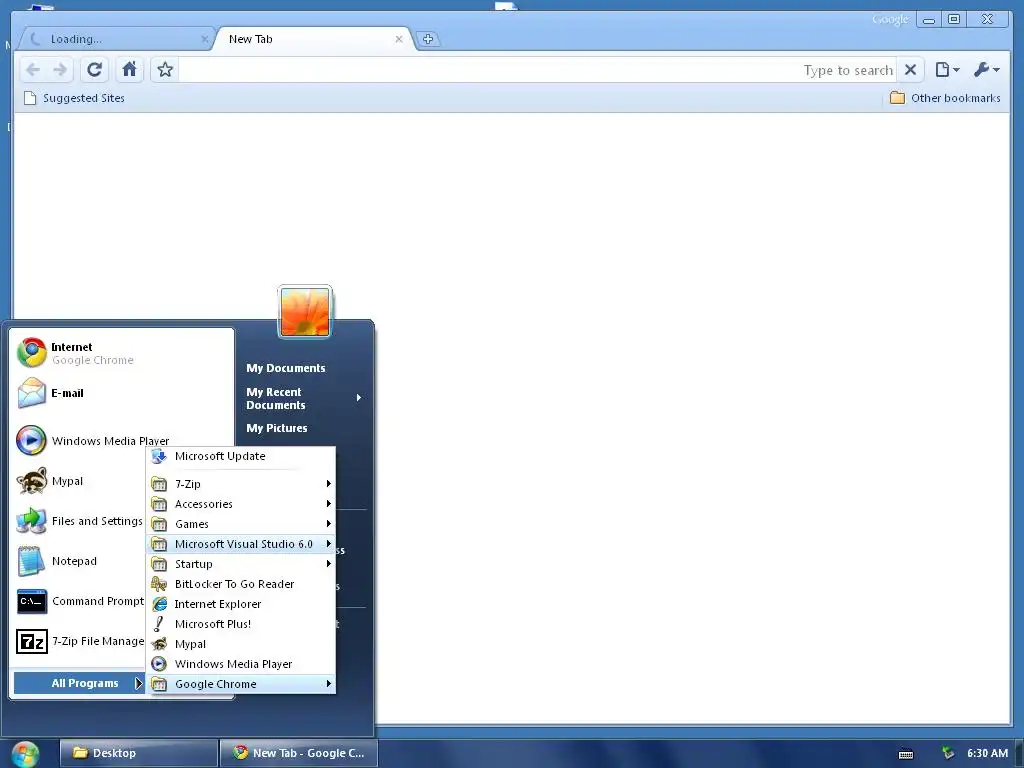Expand the Startup programs folder

(x=241, y=564)
